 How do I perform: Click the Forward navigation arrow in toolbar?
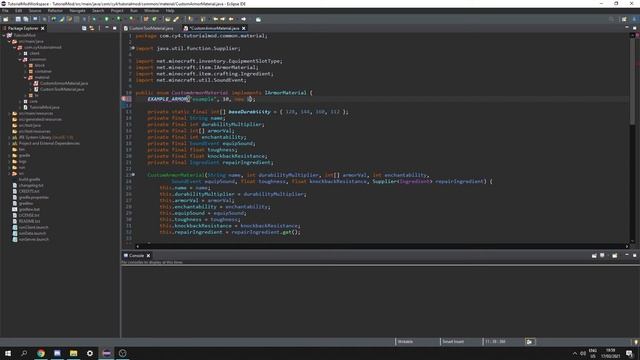(x=244, y=19)
